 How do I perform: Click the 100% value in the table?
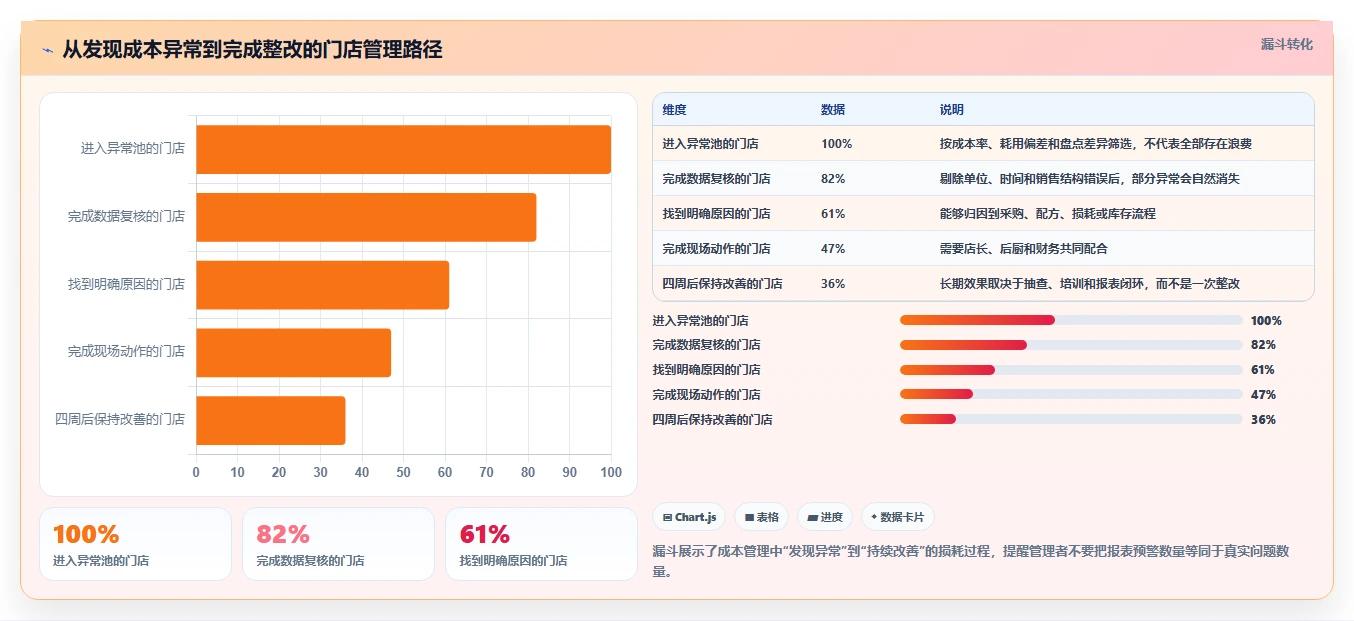pos(836,144)
